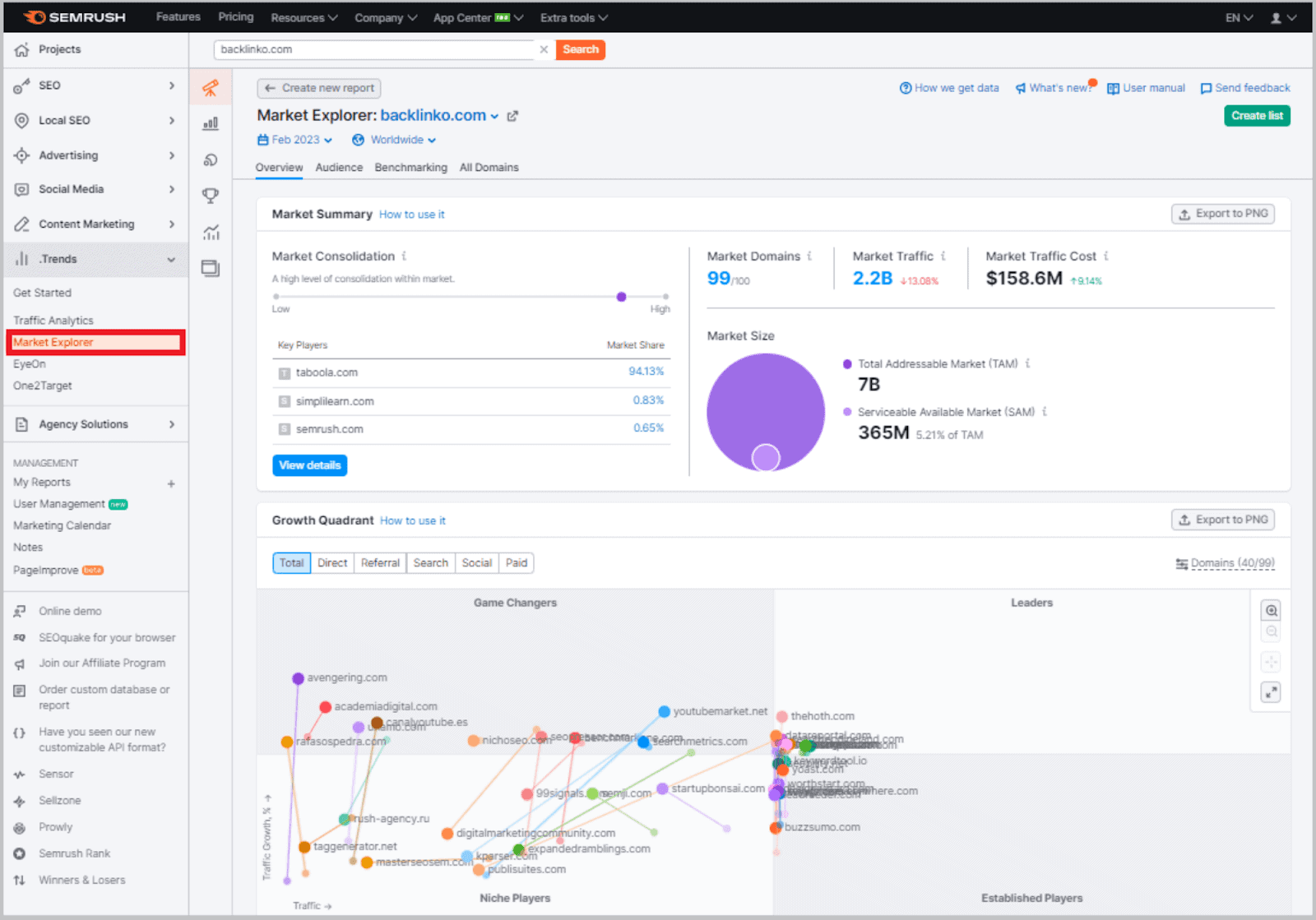The image size is (1316, 920).
Task: Click Create new report button
Action: tap(319, 88)
